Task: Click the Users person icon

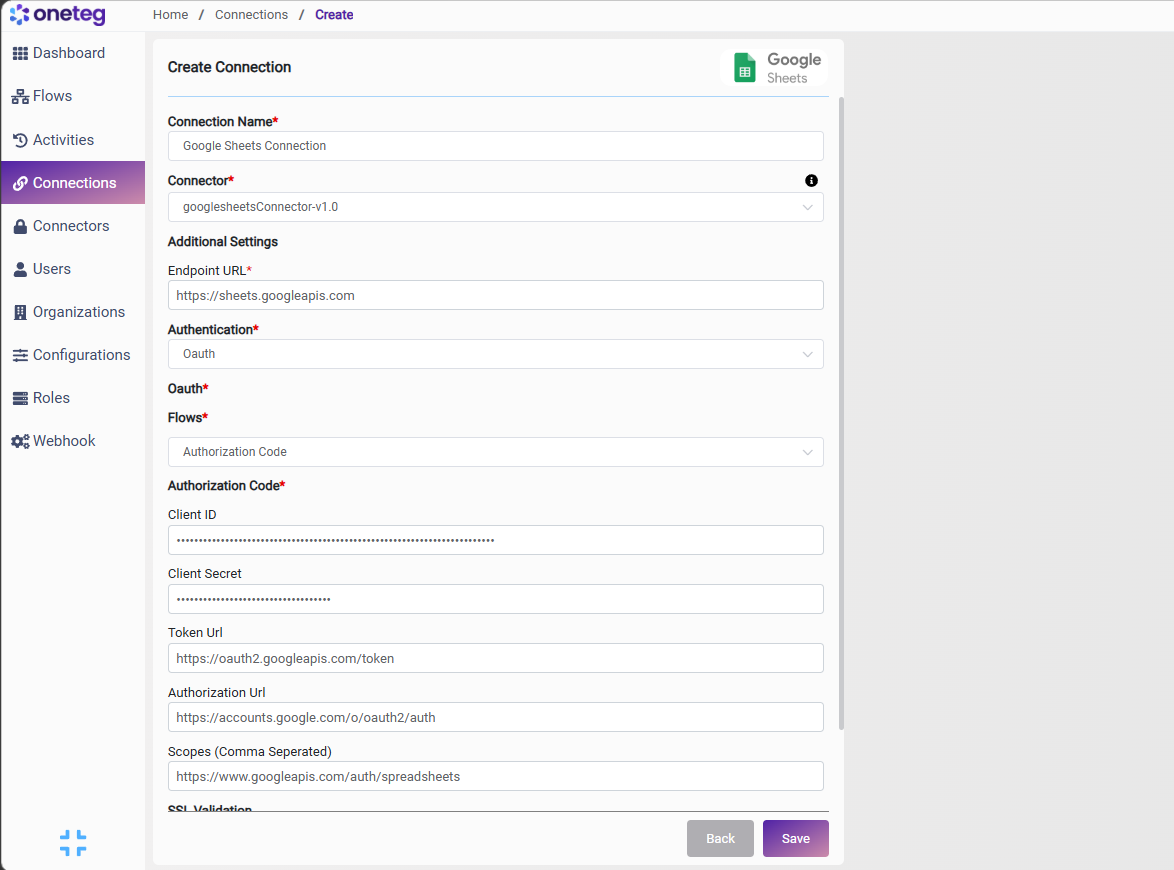Action: (20, 270)
